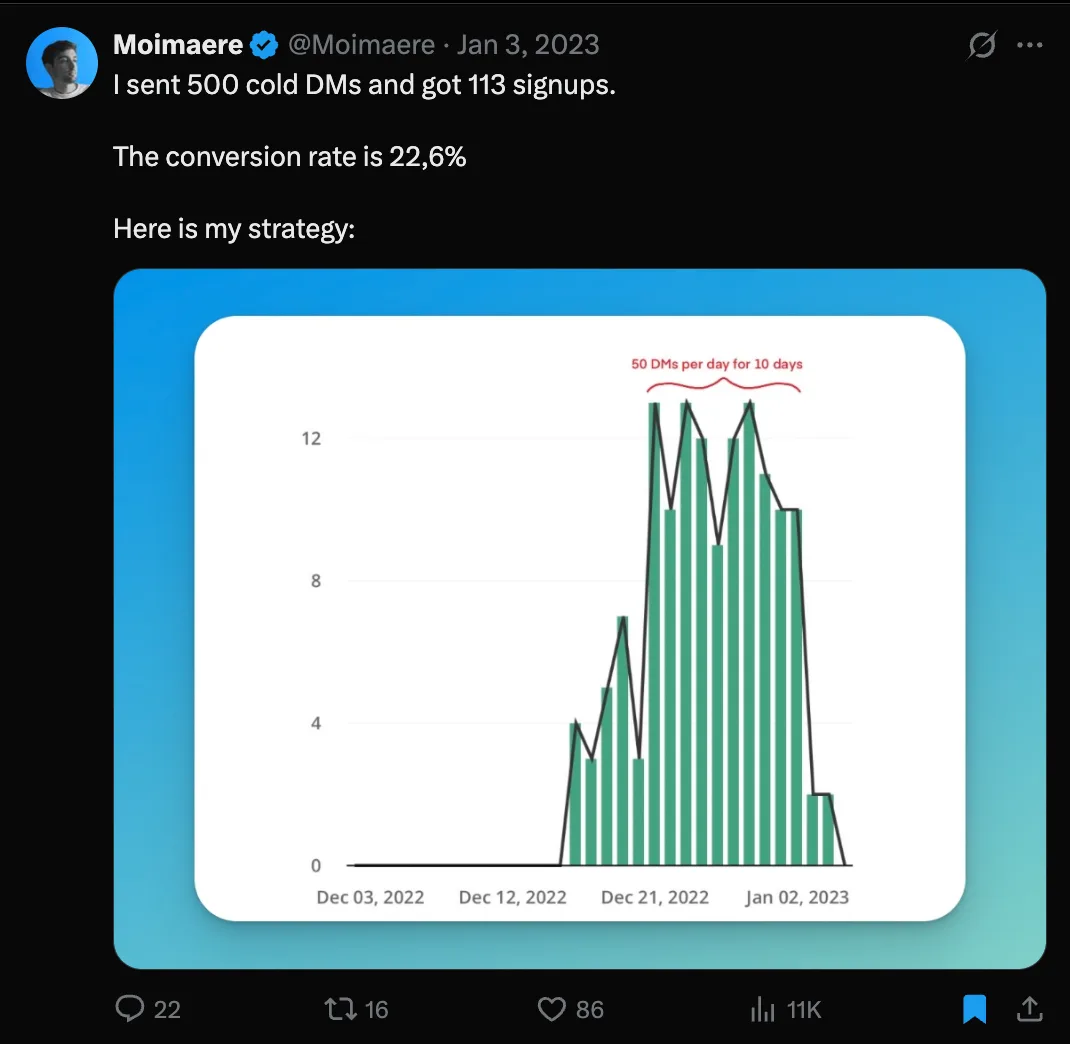The width and height of the screenshot is (1070, 1044).
Task: Open the three-dot more options menu
Action: 1030,45
